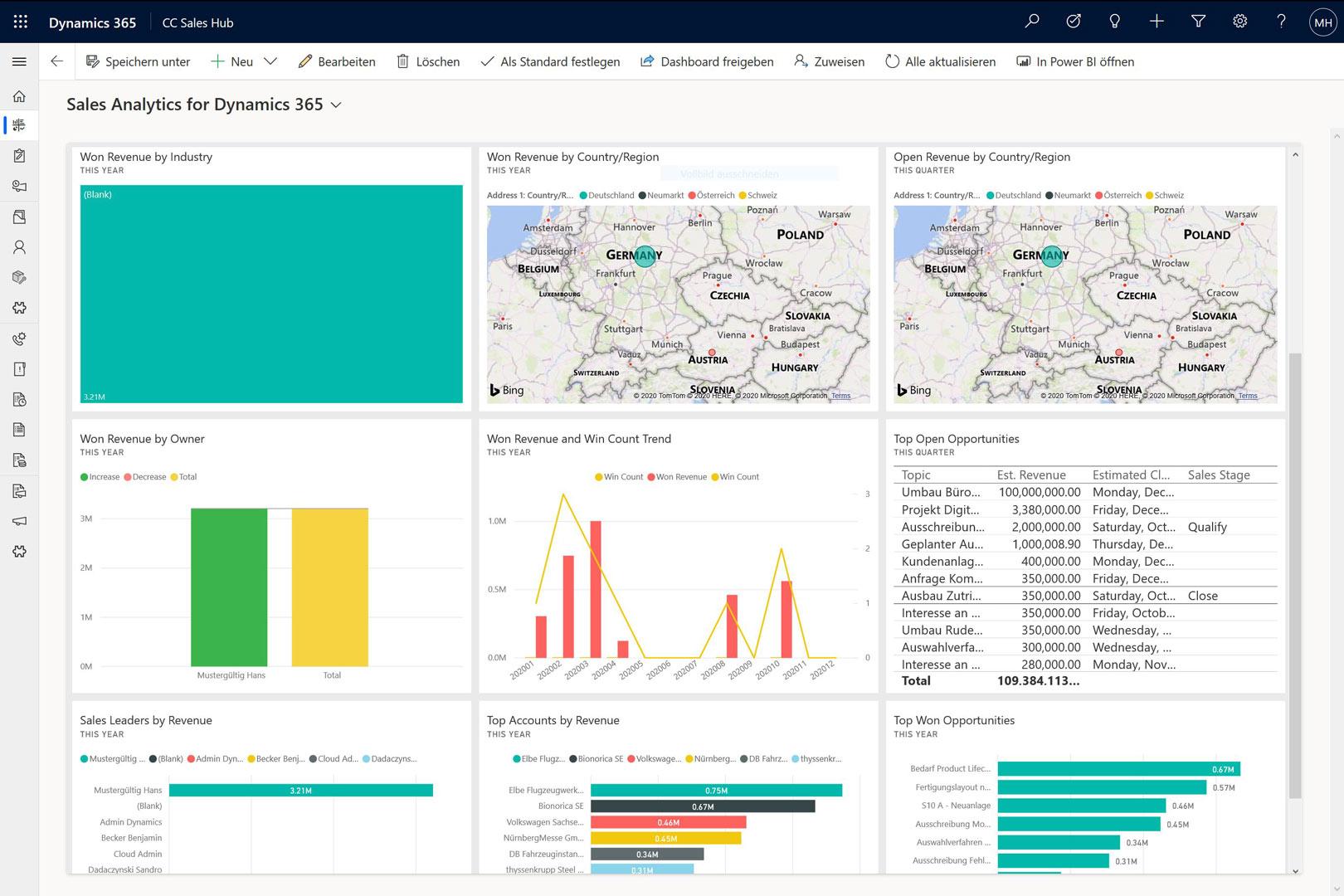Image resolution: width=1344 pixels, height=896 pixels.
Task: Click Zuweisen command
Action: [x=829, y=61]
